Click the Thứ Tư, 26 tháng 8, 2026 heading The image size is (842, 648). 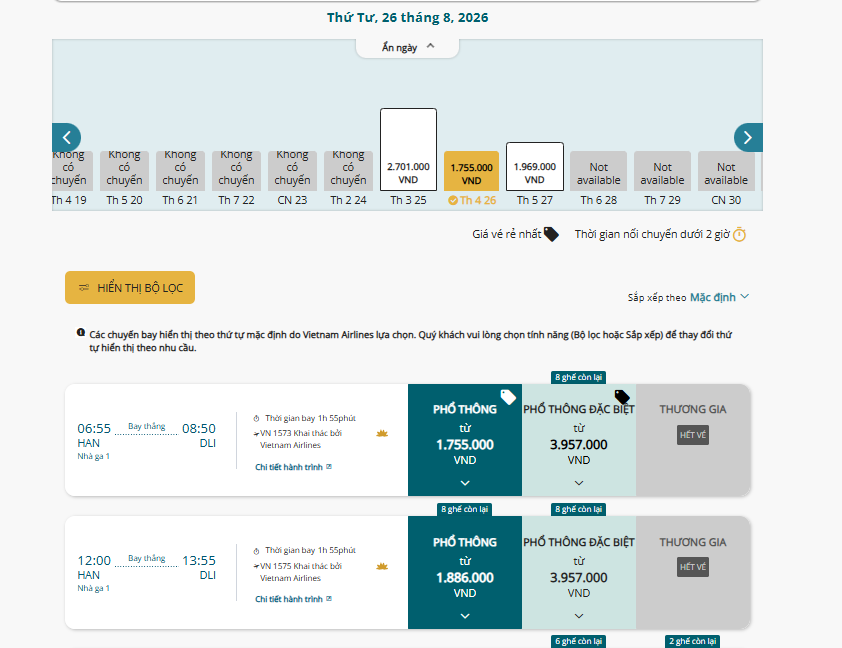[408, 18]
